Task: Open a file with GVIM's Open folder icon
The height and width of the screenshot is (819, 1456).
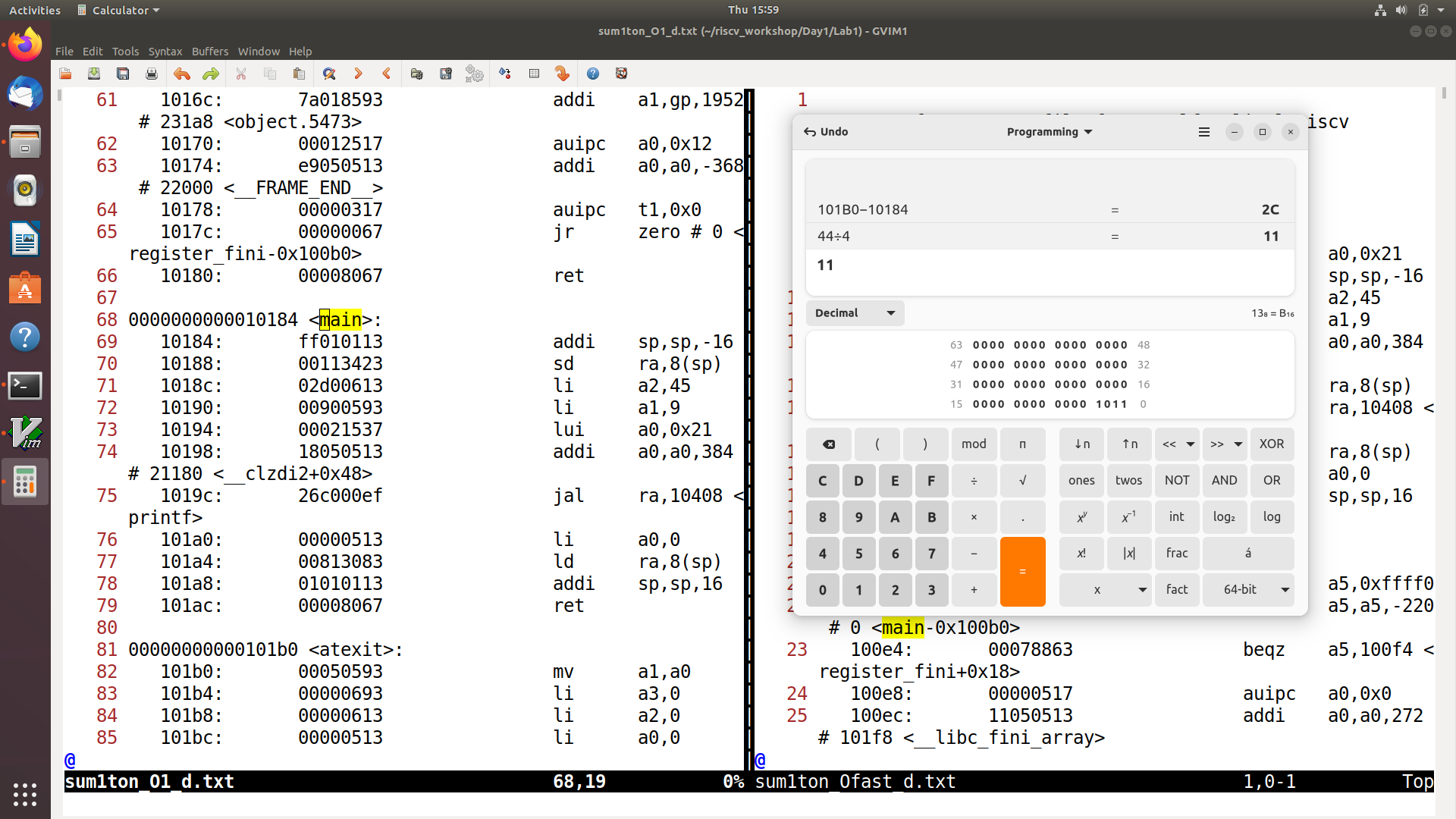Action: click(x=65, y=74)
